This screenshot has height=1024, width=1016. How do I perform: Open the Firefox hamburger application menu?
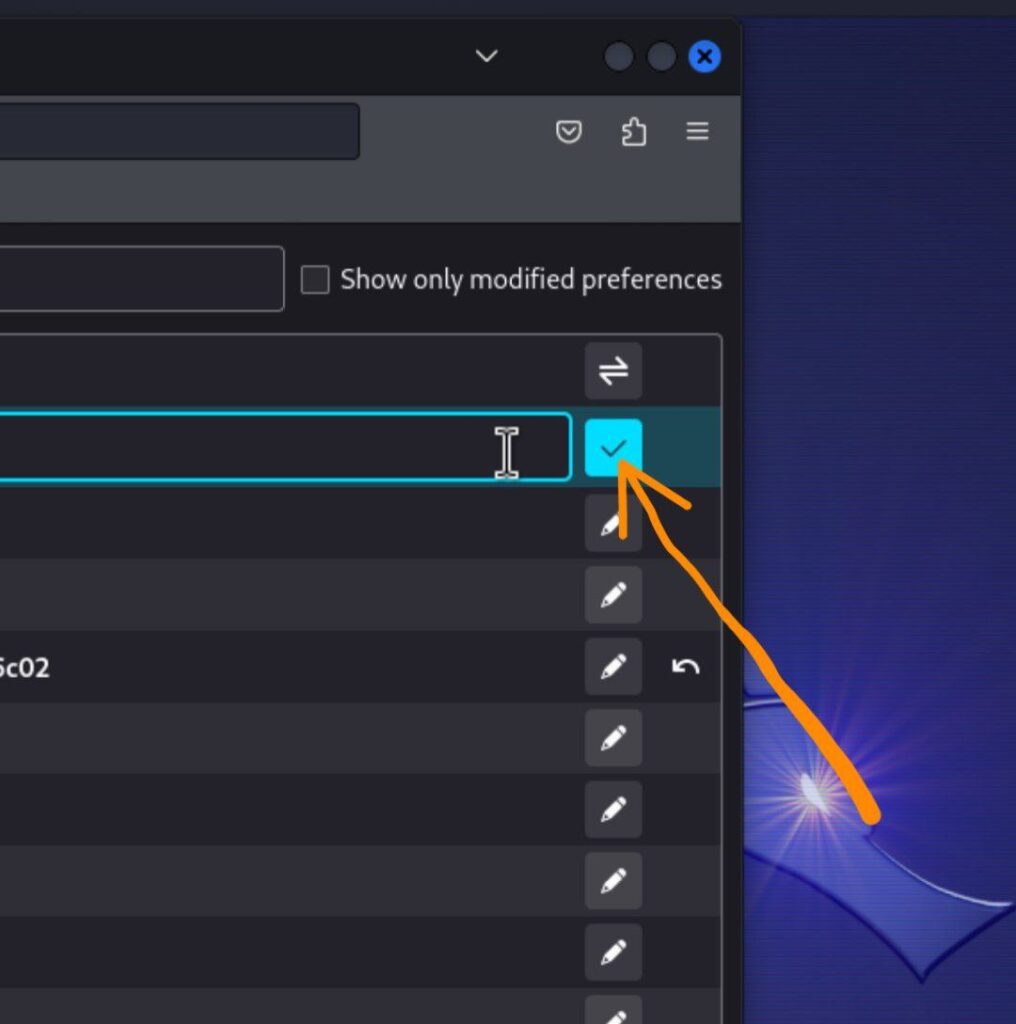click(697, 132)
